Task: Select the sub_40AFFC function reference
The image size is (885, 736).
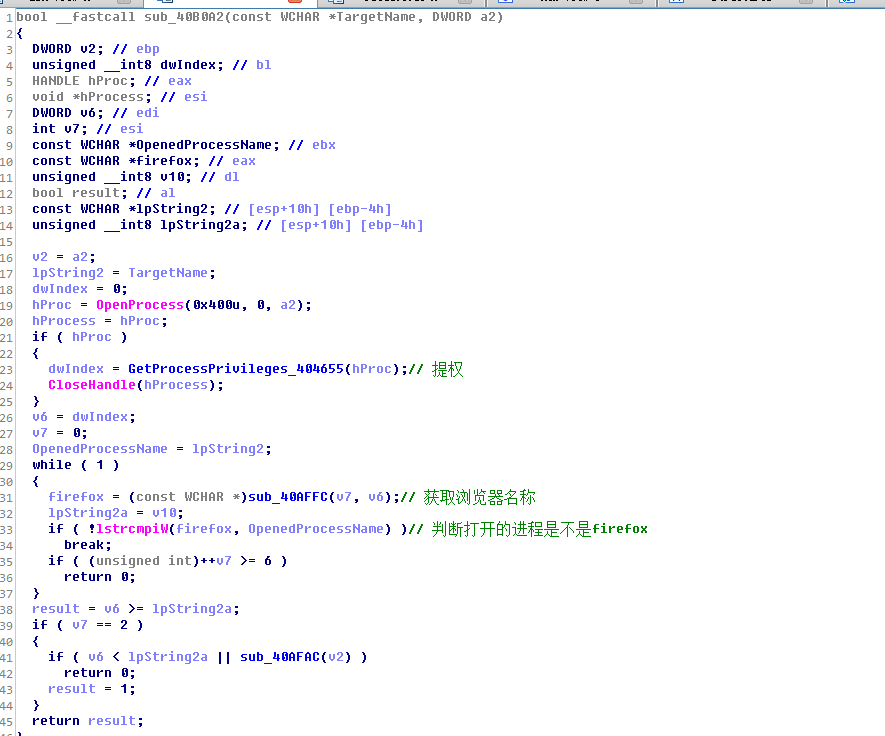Action: click(288, 497)
